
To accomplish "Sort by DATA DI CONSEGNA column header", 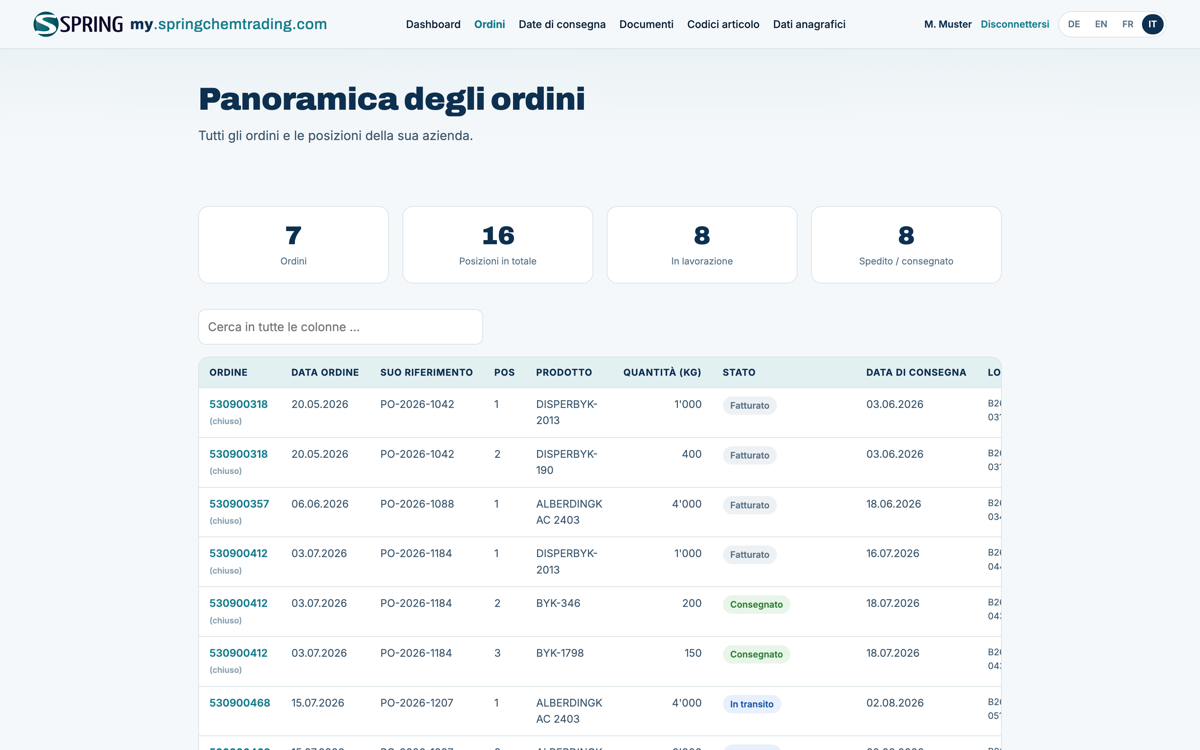I will tap(916, 372).
